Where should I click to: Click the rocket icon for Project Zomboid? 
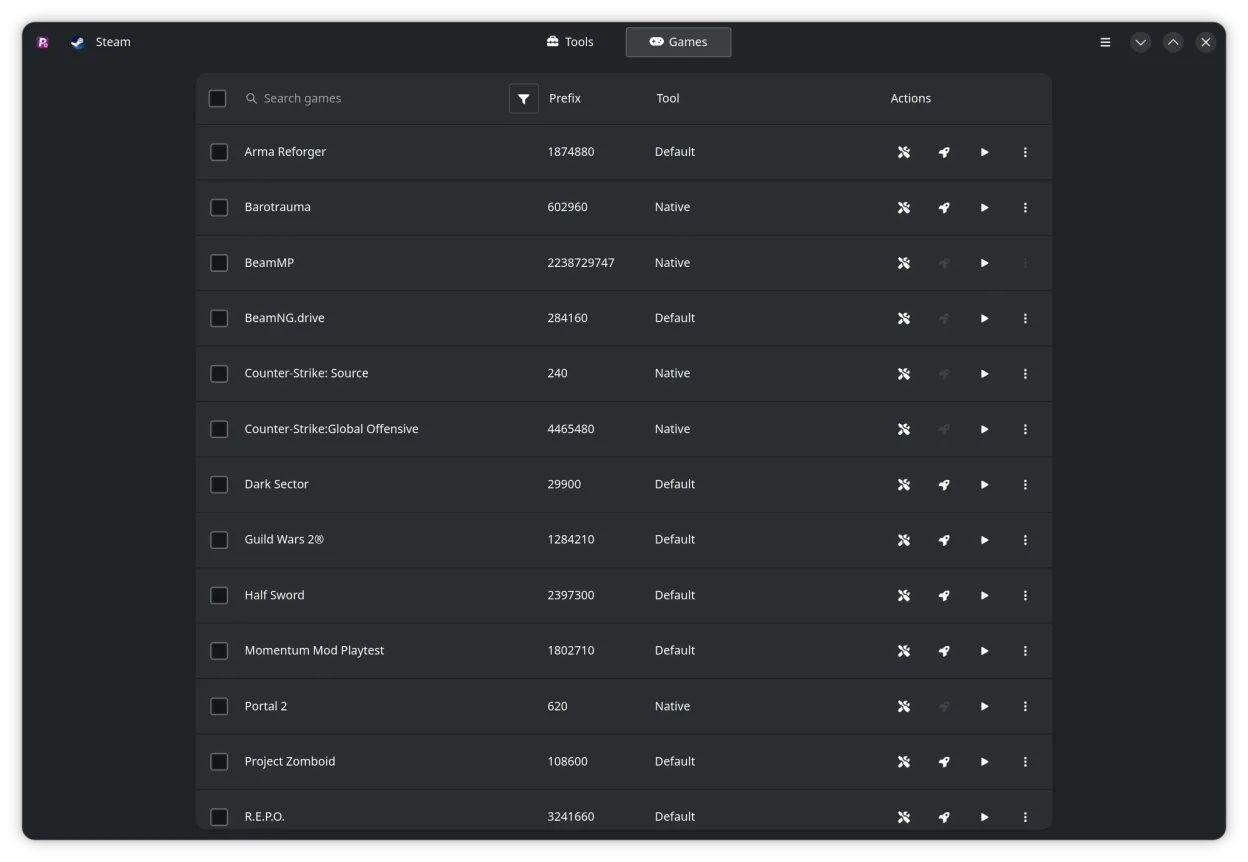click(944, 762)
